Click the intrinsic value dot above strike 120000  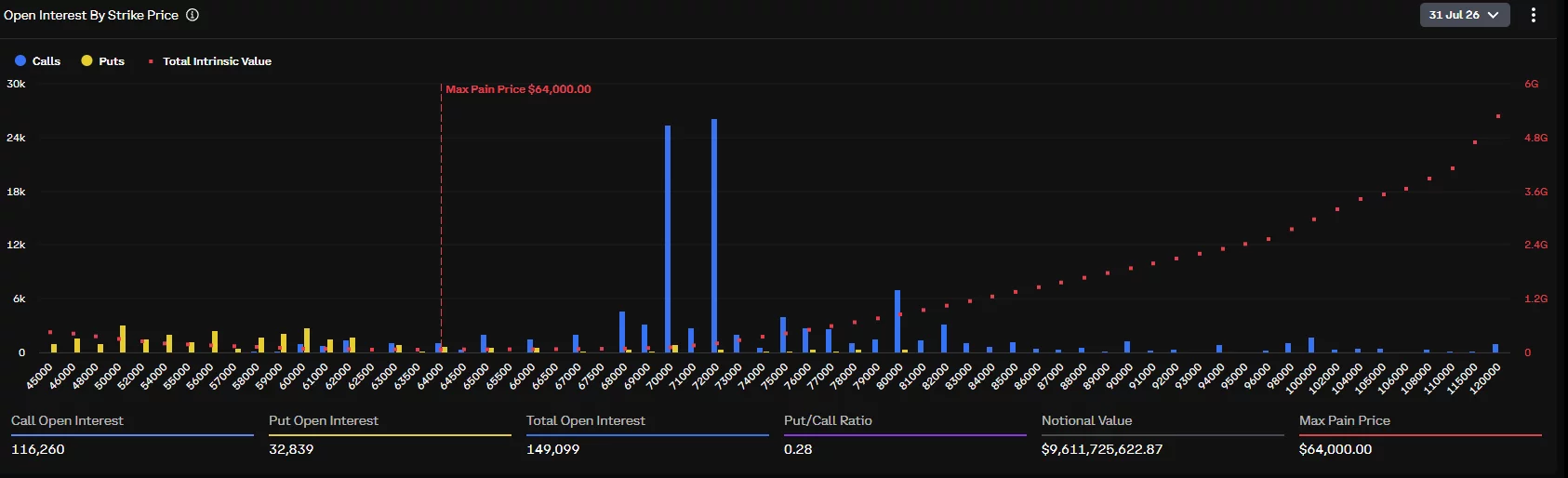click(x=1498, y=116)
